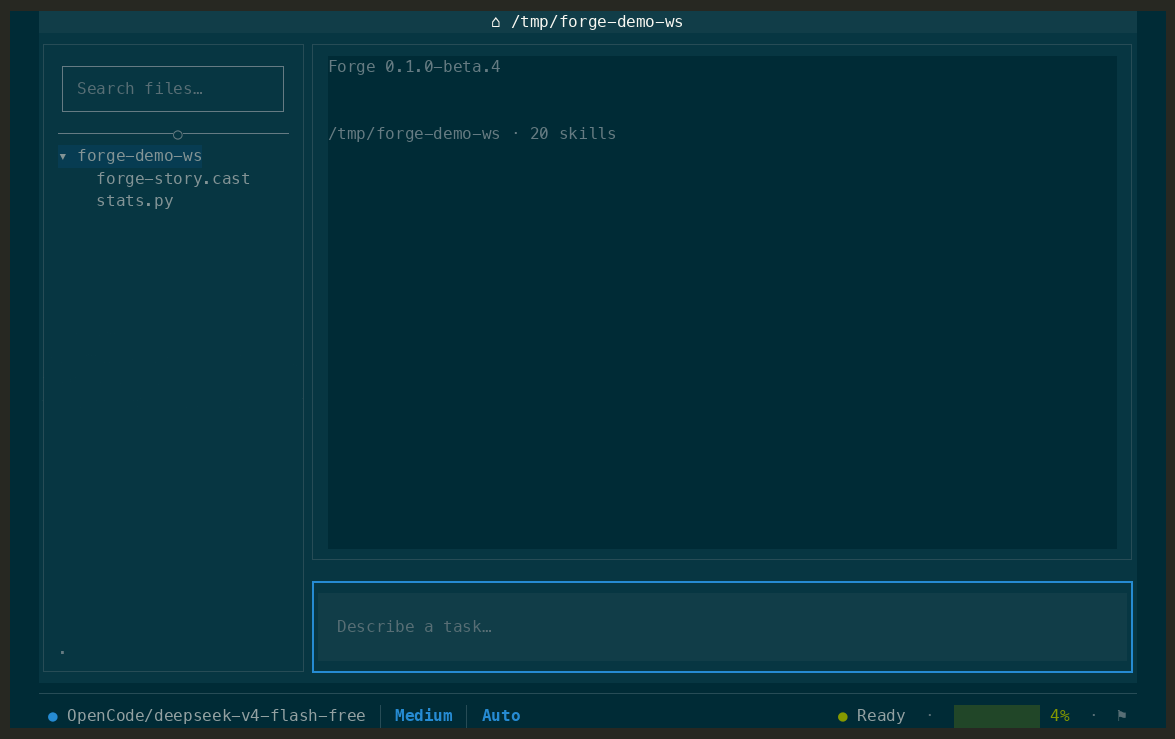Focus the Describe a task input
This screenshot has width=1175, height=739.
pos(722,627)
